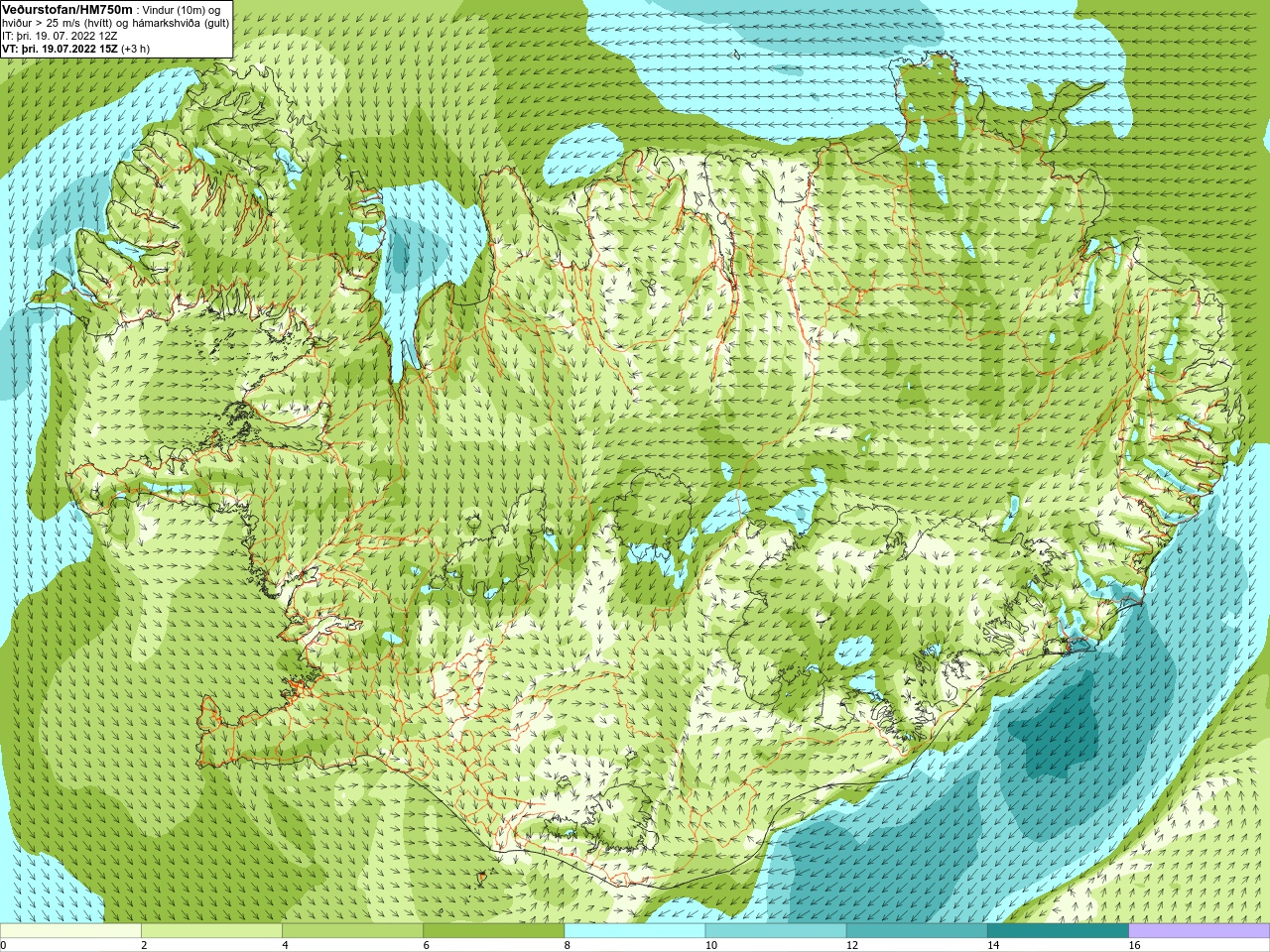
Task: Click the 'VT: þri. 19.07.2022 15Z' valid time
Action: [x=60, y=49]
